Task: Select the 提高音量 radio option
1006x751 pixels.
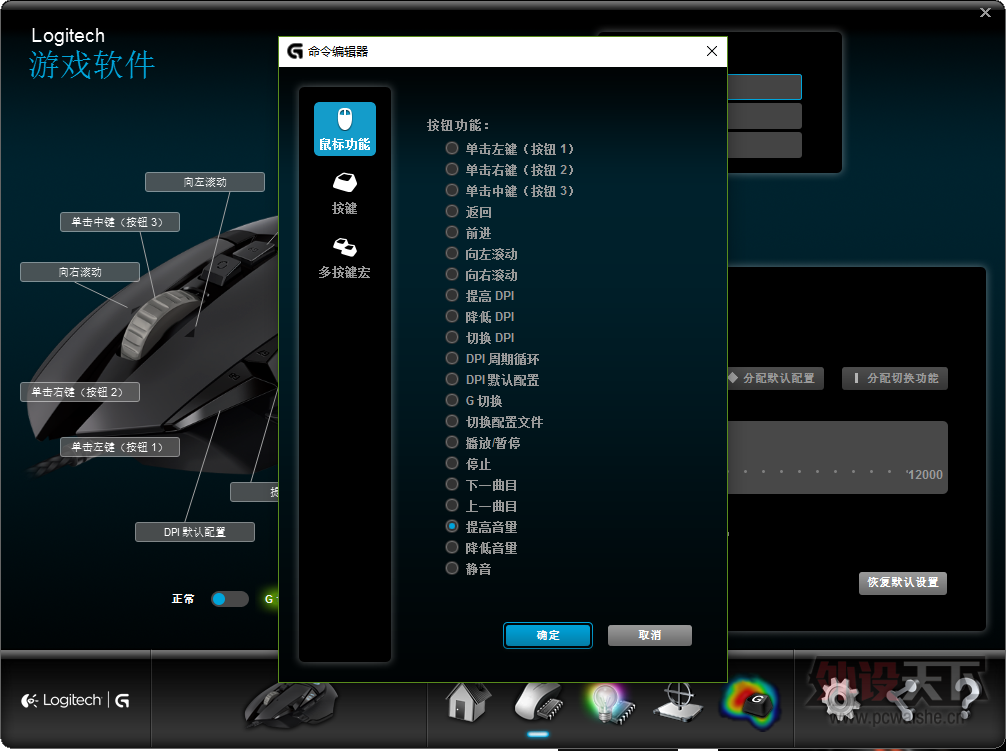Action: coord(452,527)
